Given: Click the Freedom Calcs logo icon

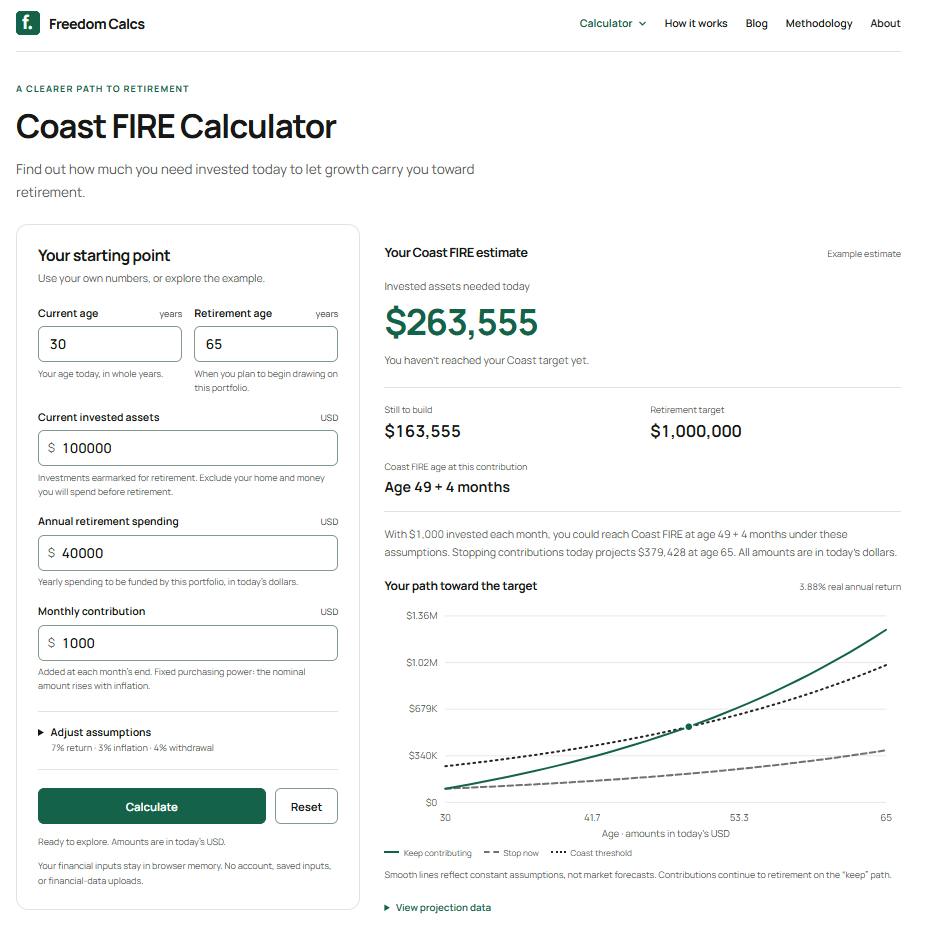Looking at the screenshot, I should pos(28,23).
